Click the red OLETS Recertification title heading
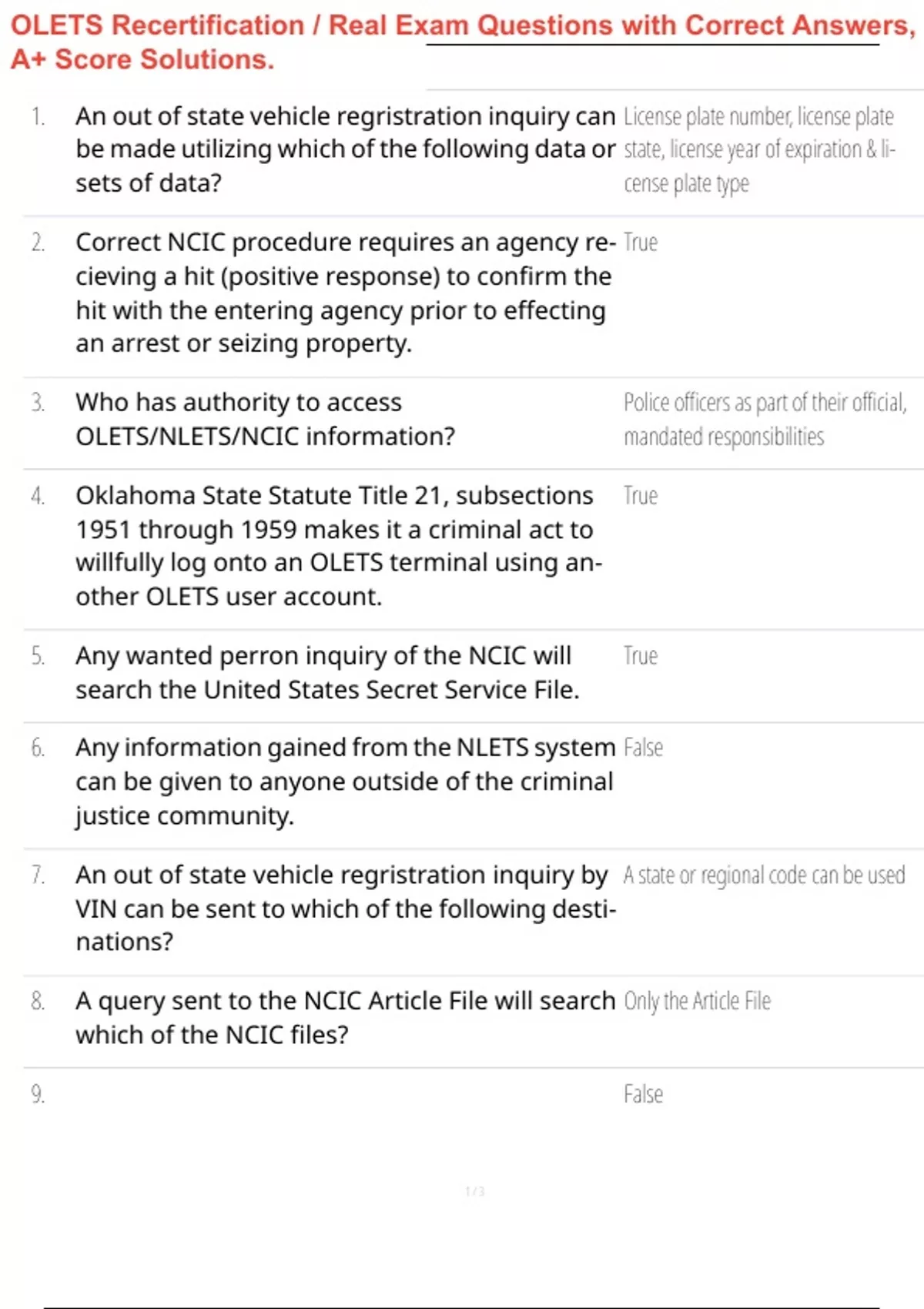The image size is (924, 1309). (x=462, y=42)
